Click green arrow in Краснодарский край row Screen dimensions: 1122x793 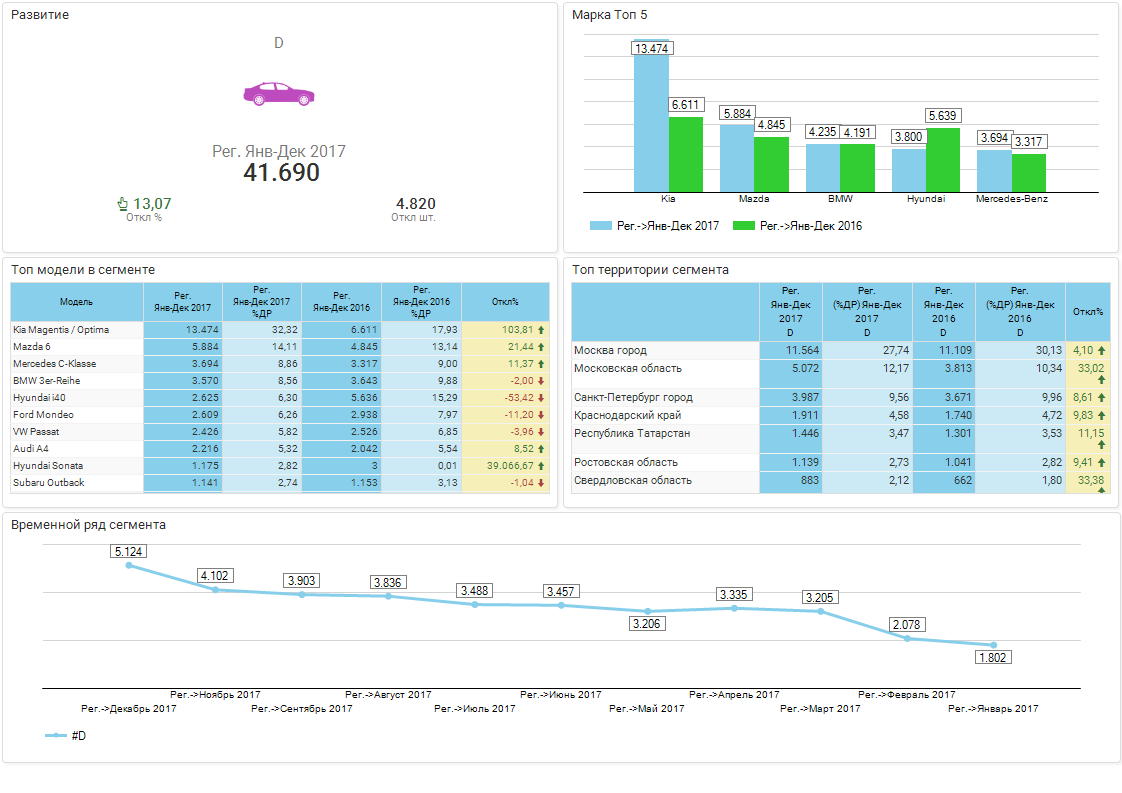pos(1102,415)
